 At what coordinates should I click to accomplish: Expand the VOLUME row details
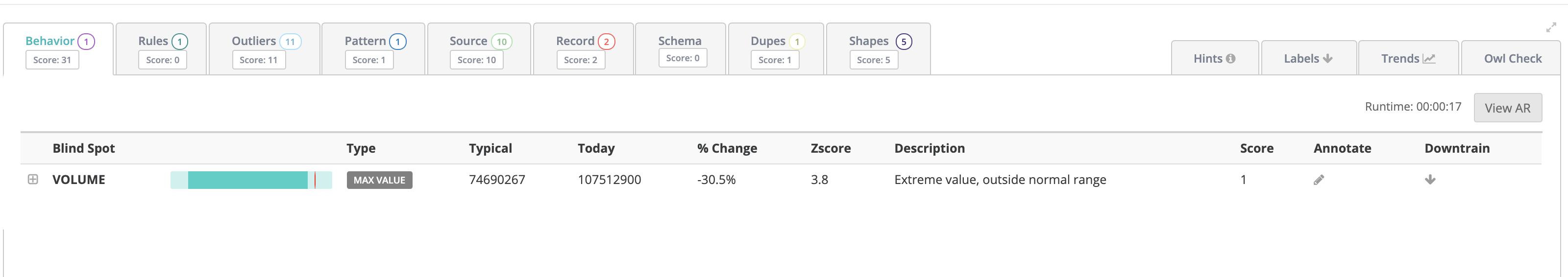pos(33,179)
